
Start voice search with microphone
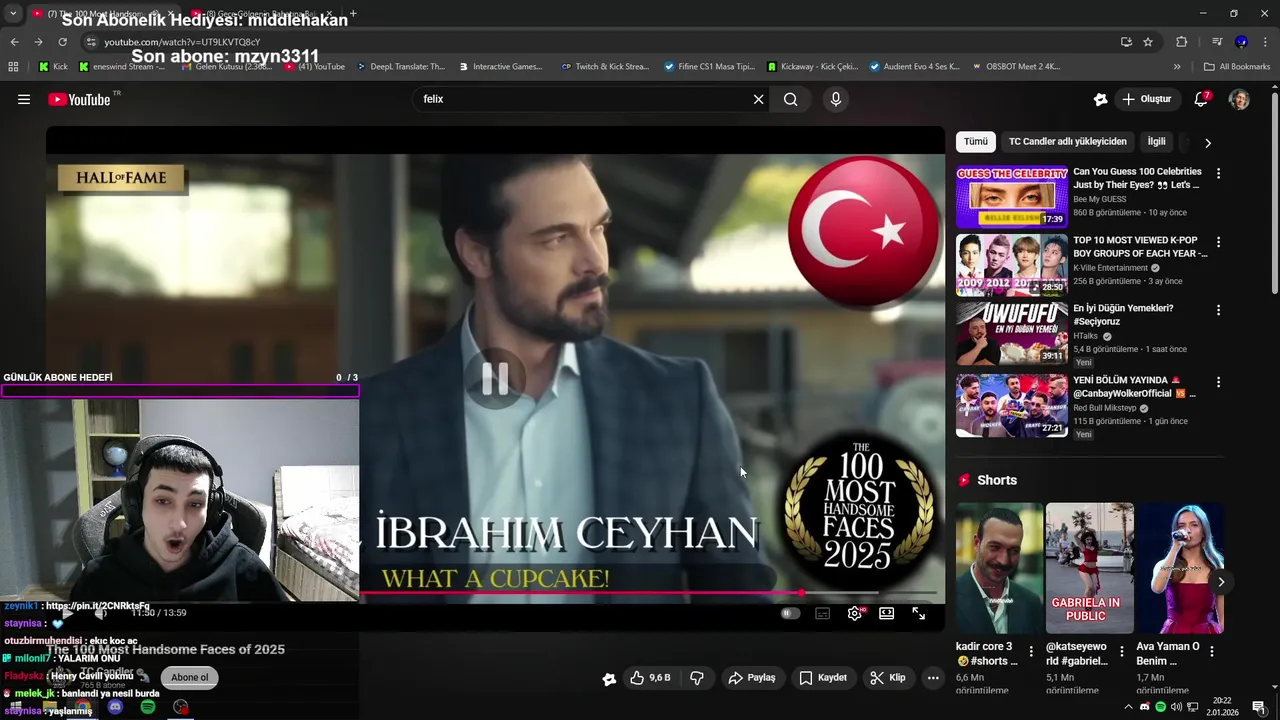coord(836,99)
